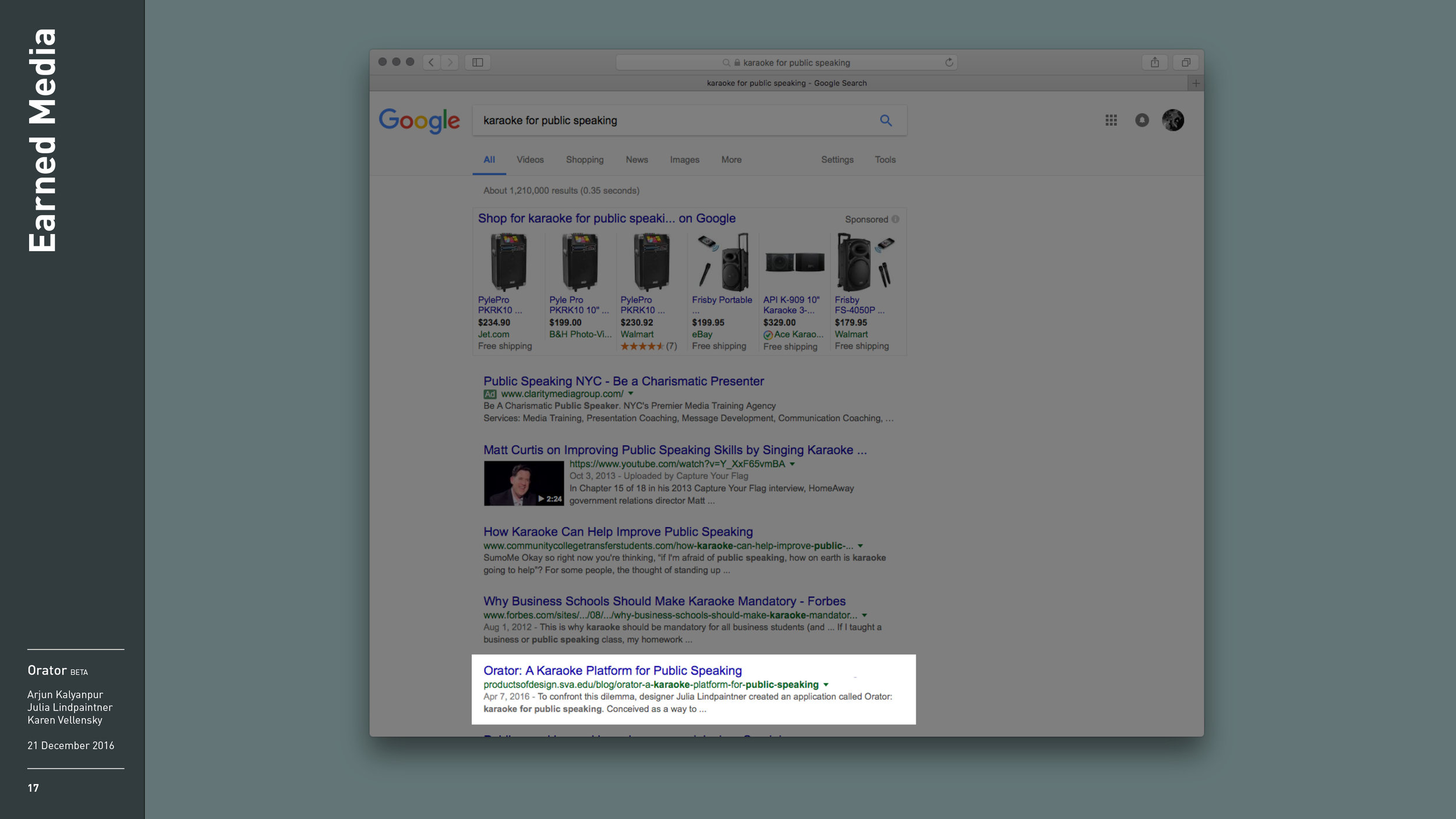The image size is (1456, 819).
Task: Click the Jet.com seller name
Action: tap(493, 334)
